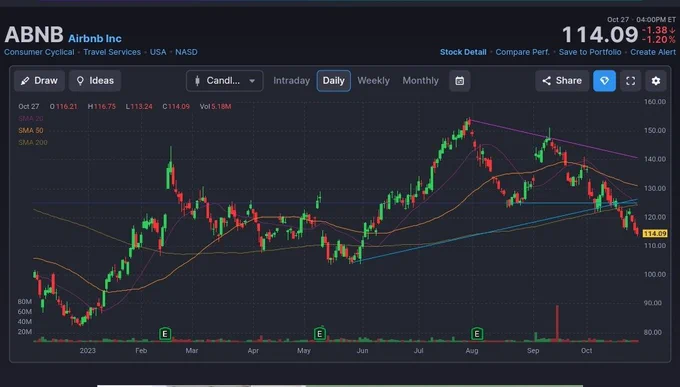
Task: Open chart settings gear
Action: (x=656, y=81)
